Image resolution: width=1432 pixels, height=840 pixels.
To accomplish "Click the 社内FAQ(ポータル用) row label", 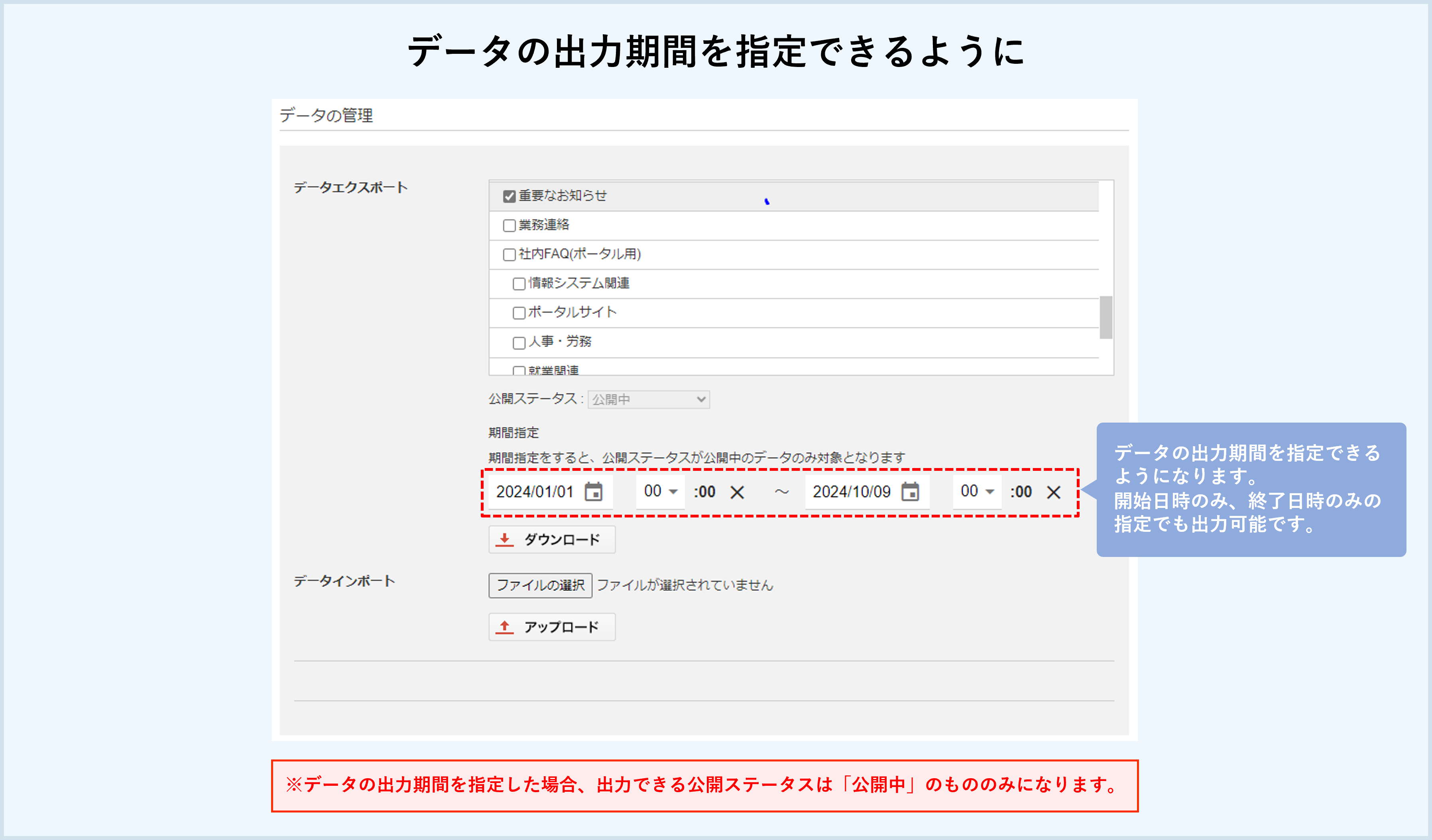I will coord(580,254).
